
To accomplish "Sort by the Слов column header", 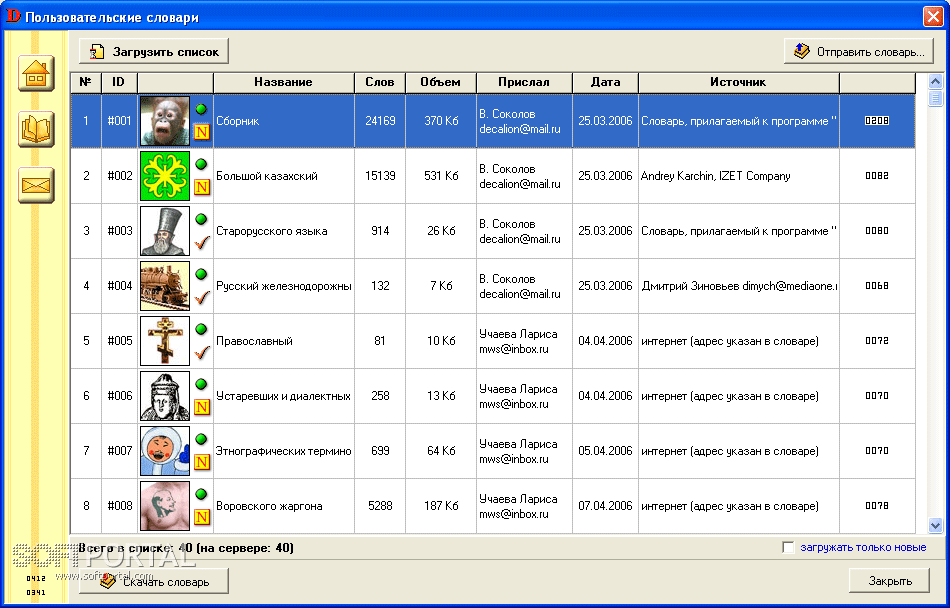I will click(380, 82).
